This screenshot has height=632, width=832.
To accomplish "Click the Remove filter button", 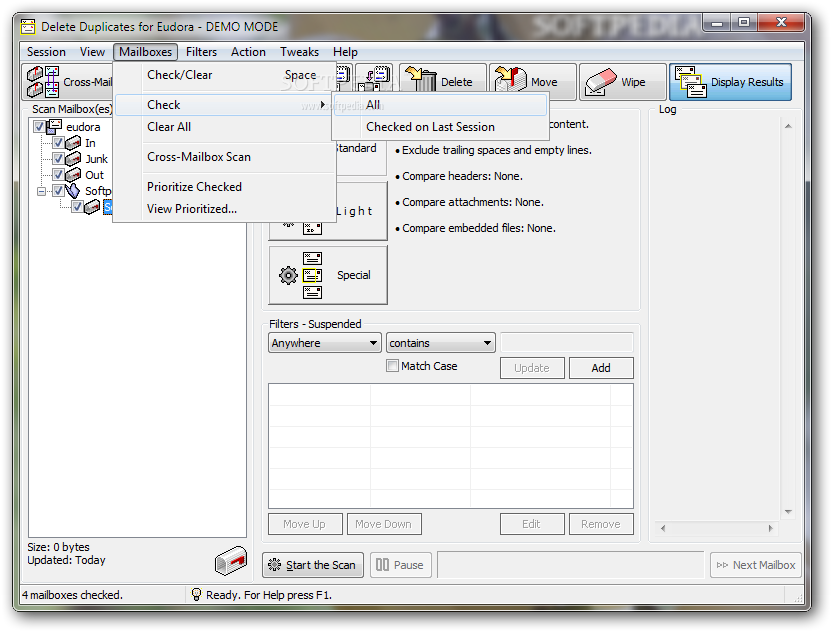I will click(x=601, y=524).
